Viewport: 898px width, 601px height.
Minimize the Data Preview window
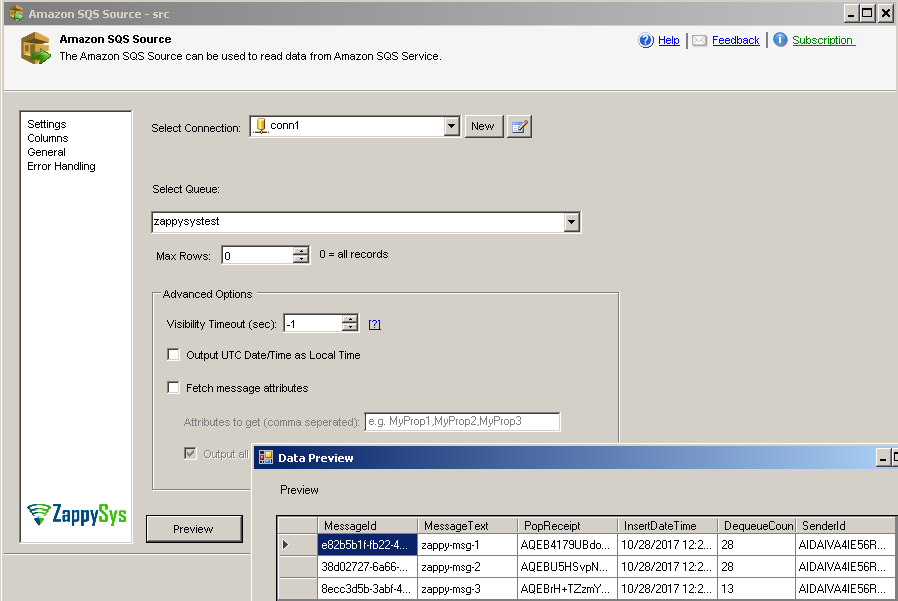point(883,457)
